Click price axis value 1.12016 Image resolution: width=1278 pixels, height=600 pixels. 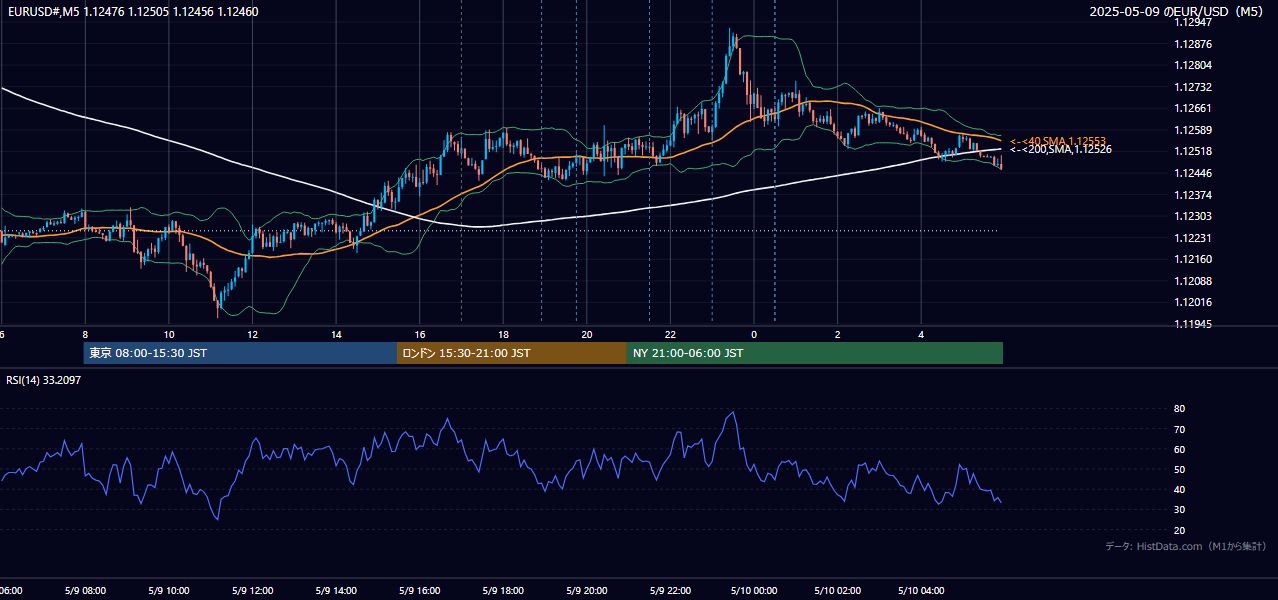(x=1192, y=302)
